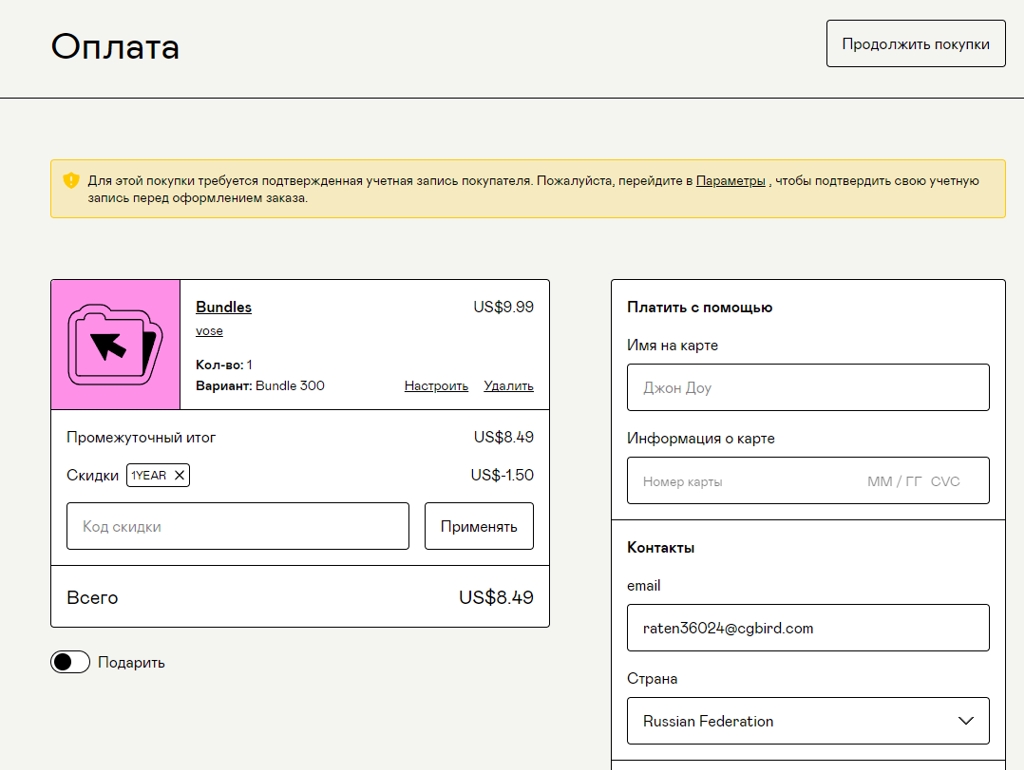
Task: Click the Удалить link
Action: [x=508, y=386]
